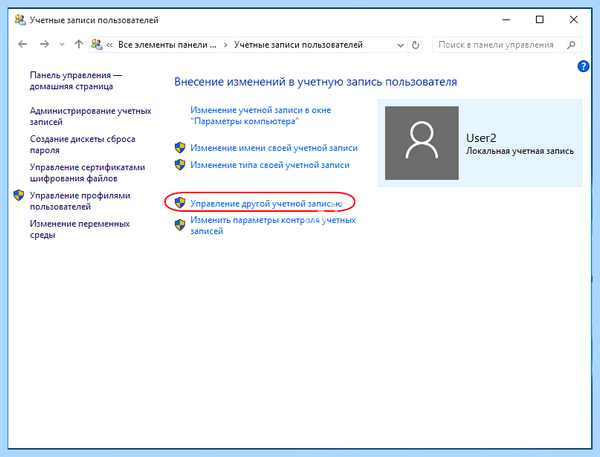Open Управление сертификатами шифрования файлов
This screenshot has height=457, width=600.
[87, 173]
